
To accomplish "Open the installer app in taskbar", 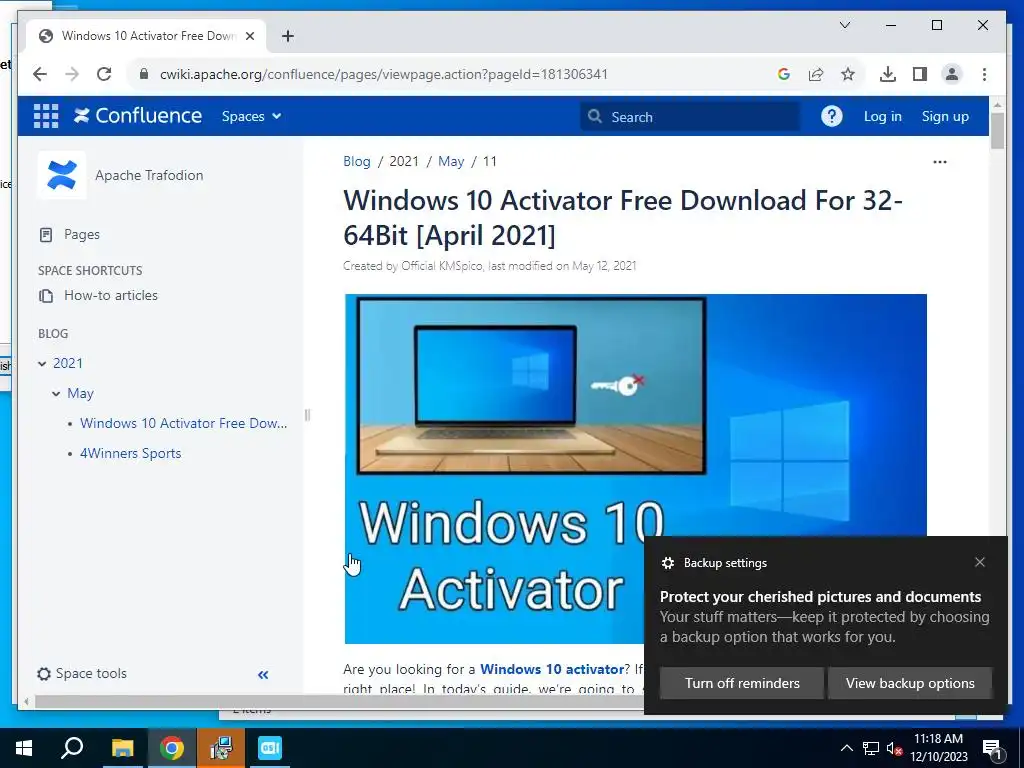I will click(x=221, y=748).
